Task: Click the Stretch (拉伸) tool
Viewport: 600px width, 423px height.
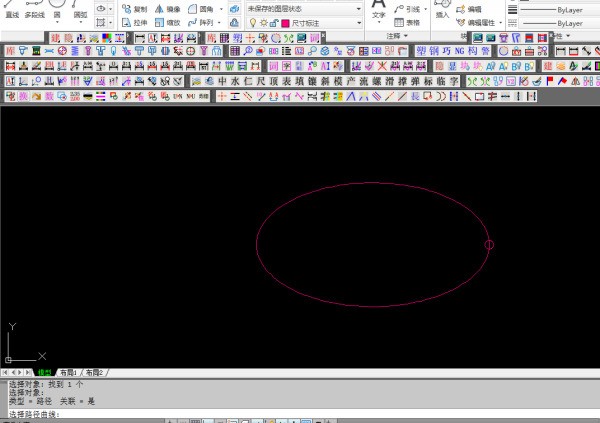Action: [134, 22]
